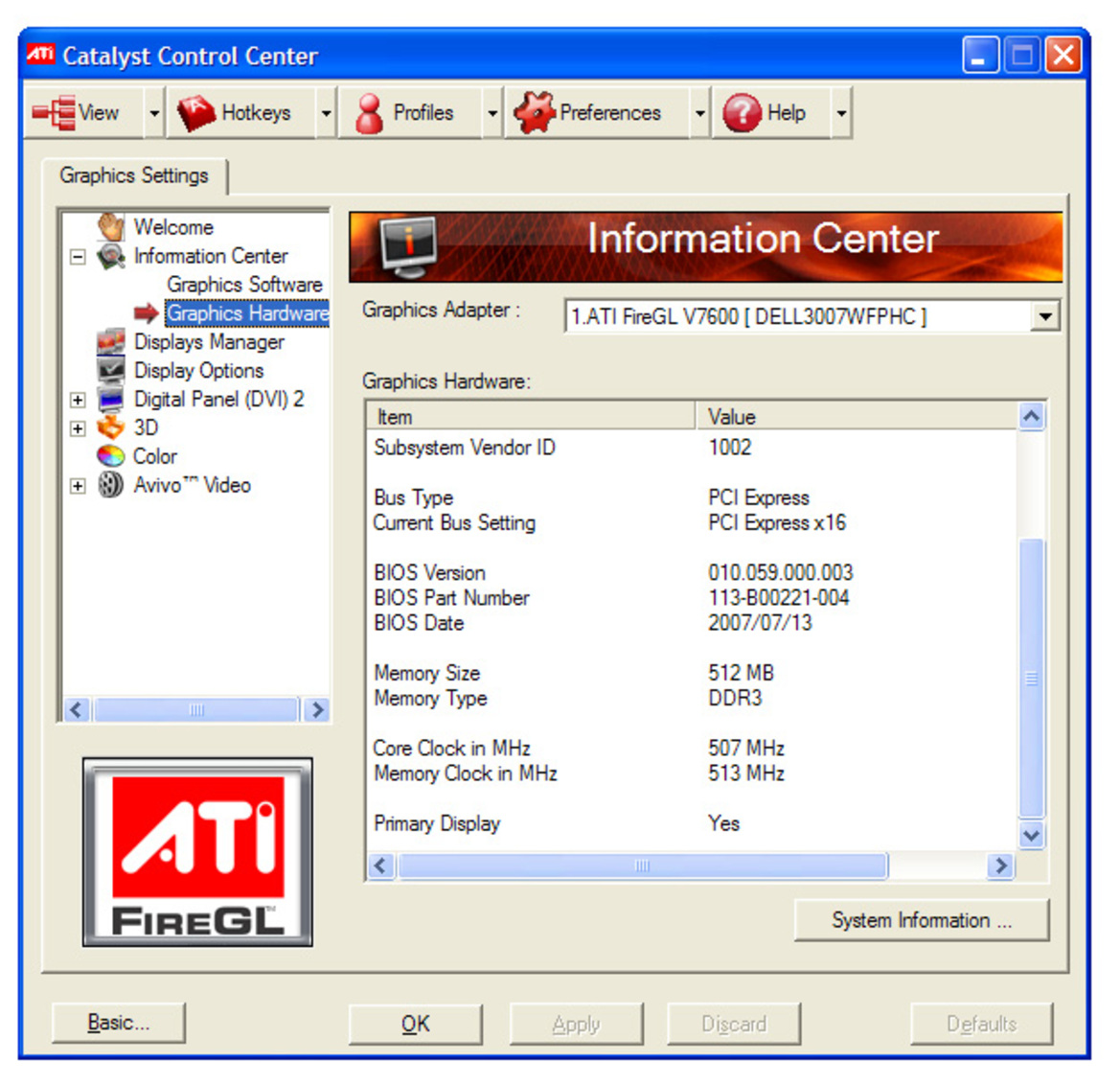Open the View dropdown arrow
Viewport: 1120px width, 1085px height.
(x=154, y=113)
